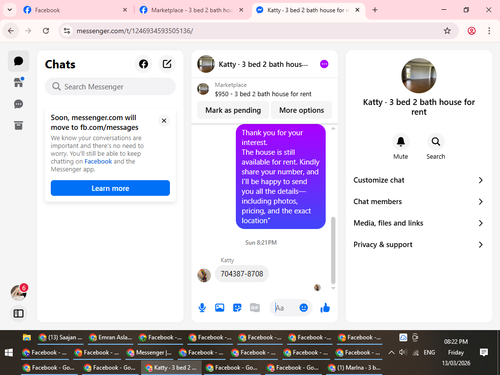Open Windows Start menu
Screen dimensions: 500x375
pyautogui.click(x=9, y=352)
